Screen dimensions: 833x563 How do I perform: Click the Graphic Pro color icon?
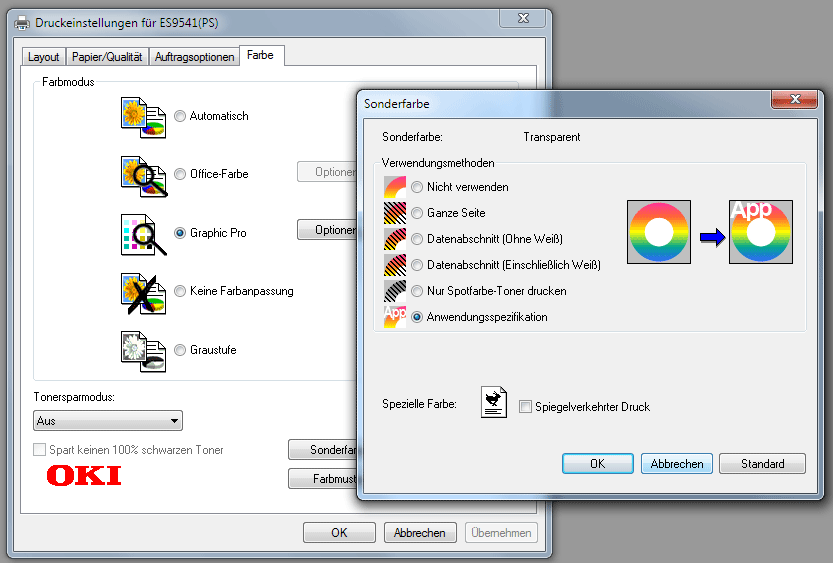142,233
